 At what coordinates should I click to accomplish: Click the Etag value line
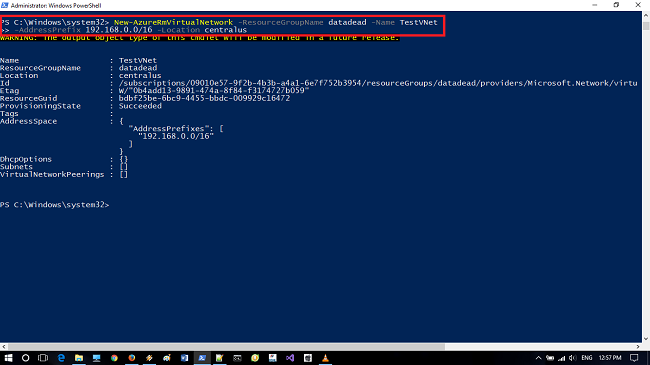click(214, 91)
